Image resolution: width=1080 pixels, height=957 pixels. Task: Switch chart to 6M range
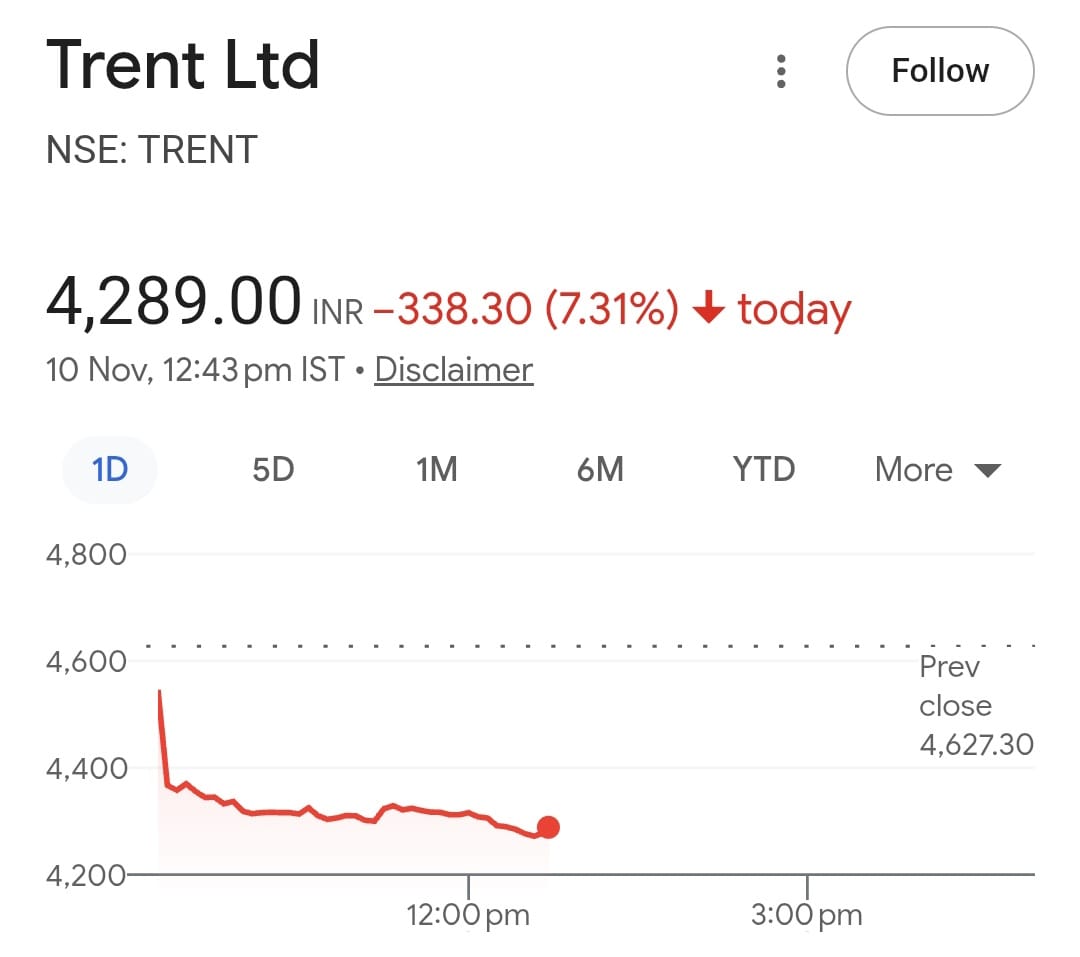point(600,469)
